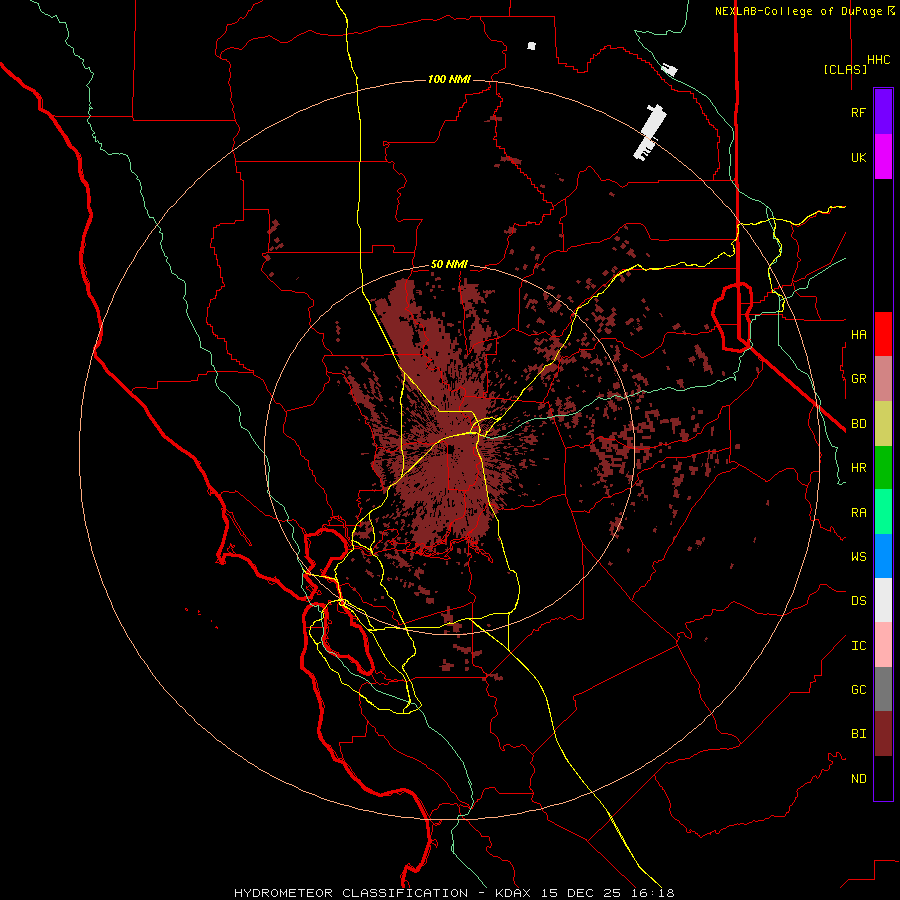Click the 'HYDROMETEOR CLASSIFICATION' title text
900x900 pixels.
(351, 893)
